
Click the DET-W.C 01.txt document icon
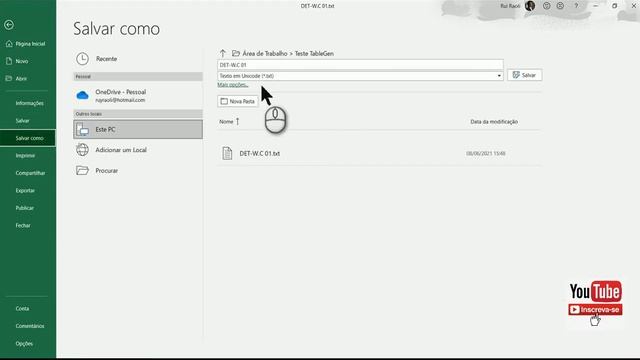coord(227,153)
